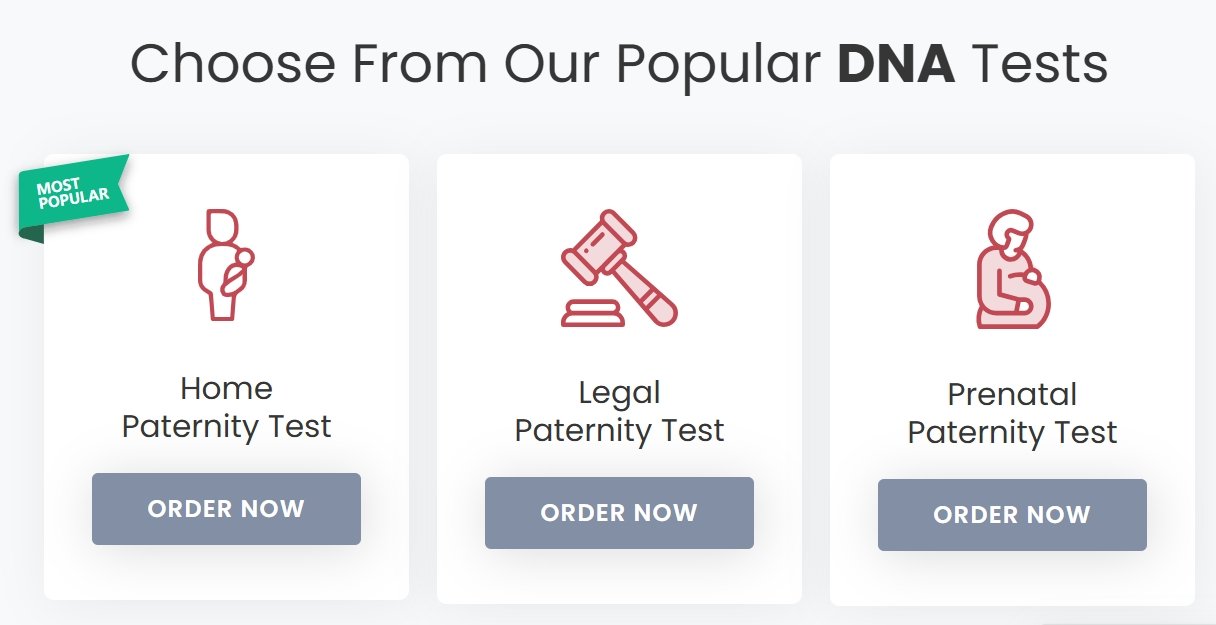1216x625 pixels.
Task: Click the gavel's hammer head
Action: [596, 246]
